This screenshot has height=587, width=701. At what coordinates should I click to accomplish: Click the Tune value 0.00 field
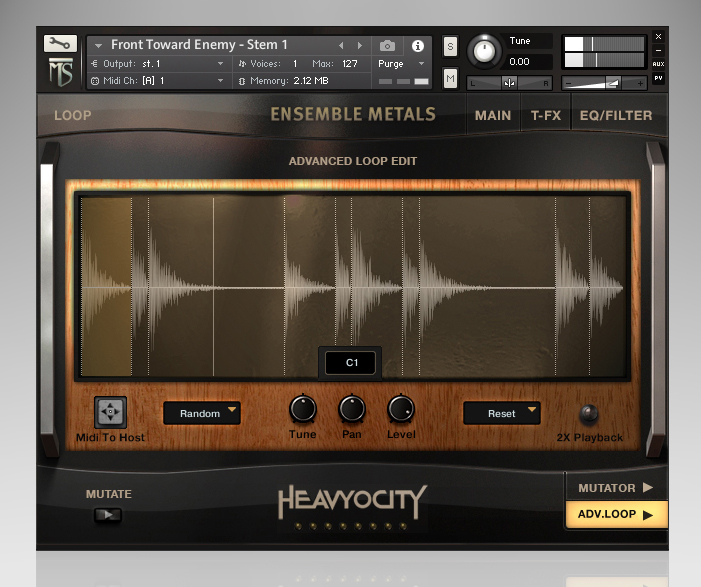point(528,62)
